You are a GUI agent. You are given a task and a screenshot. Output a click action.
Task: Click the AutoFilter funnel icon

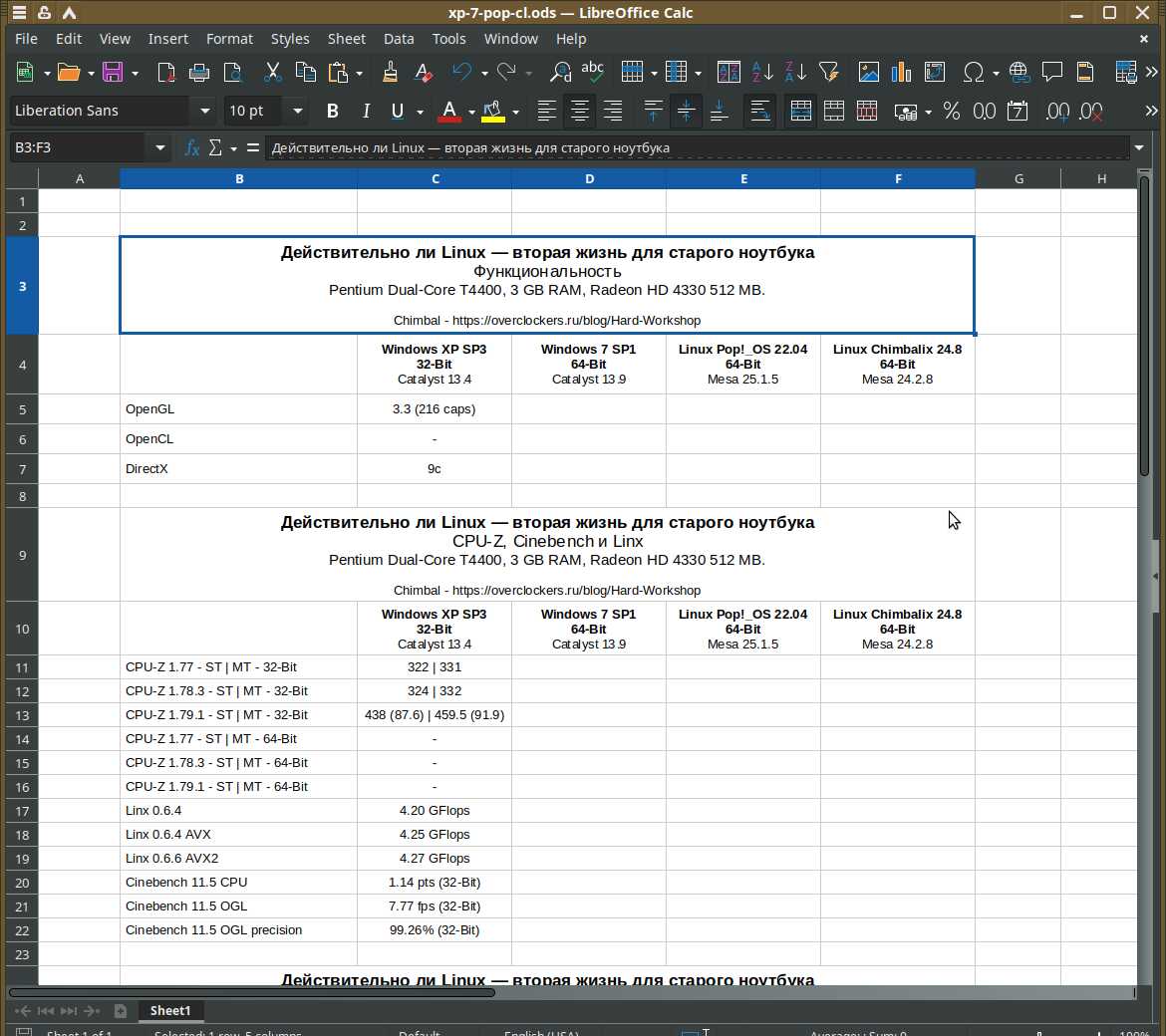coord(828,72)
